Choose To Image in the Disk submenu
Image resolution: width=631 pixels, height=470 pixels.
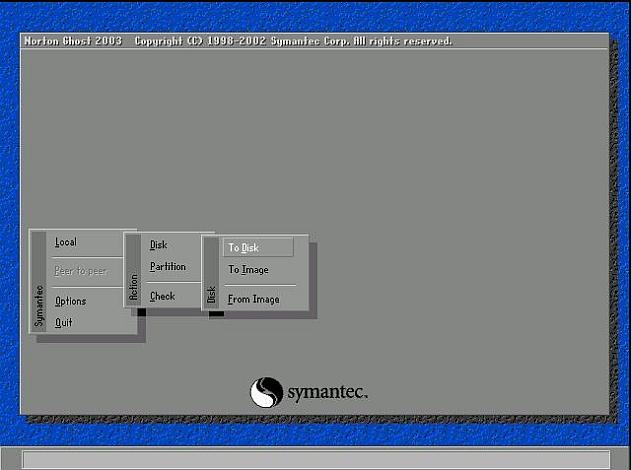coord(248,270)
